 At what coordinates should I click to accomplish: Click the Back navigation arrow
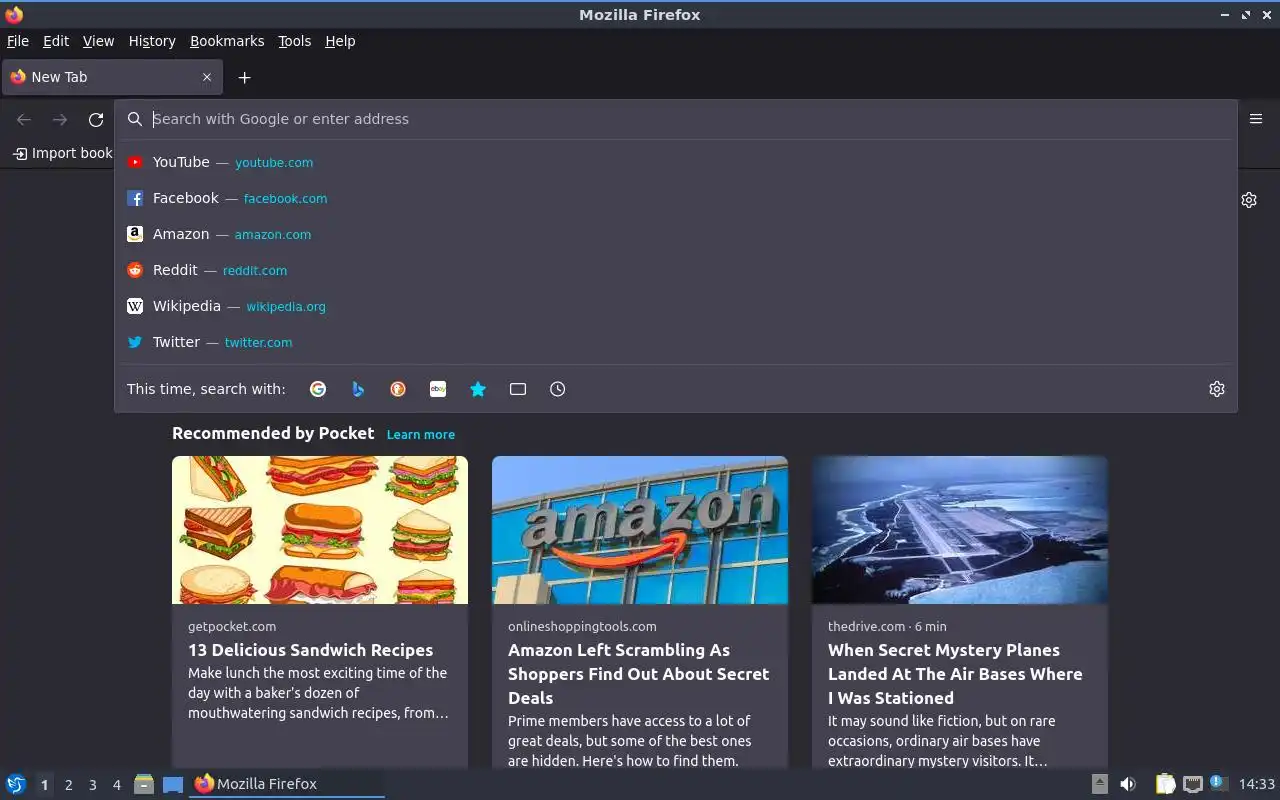coord(24,120)
